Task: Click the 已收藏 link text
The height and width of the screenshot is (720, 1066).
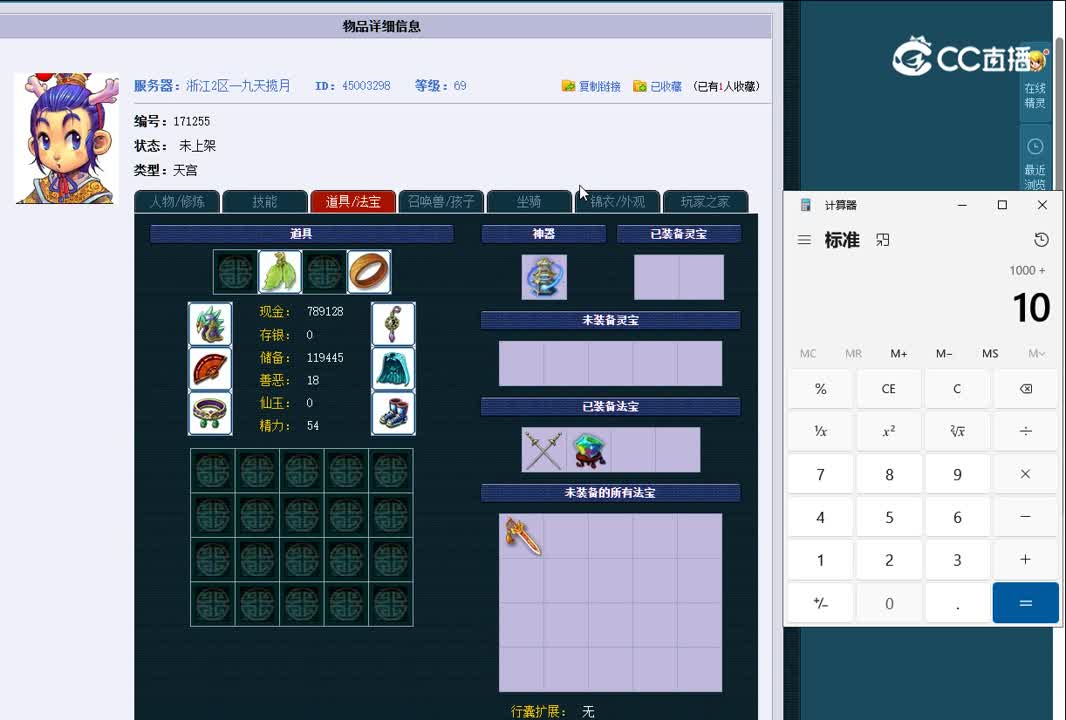Action: [x=666, y=86]
